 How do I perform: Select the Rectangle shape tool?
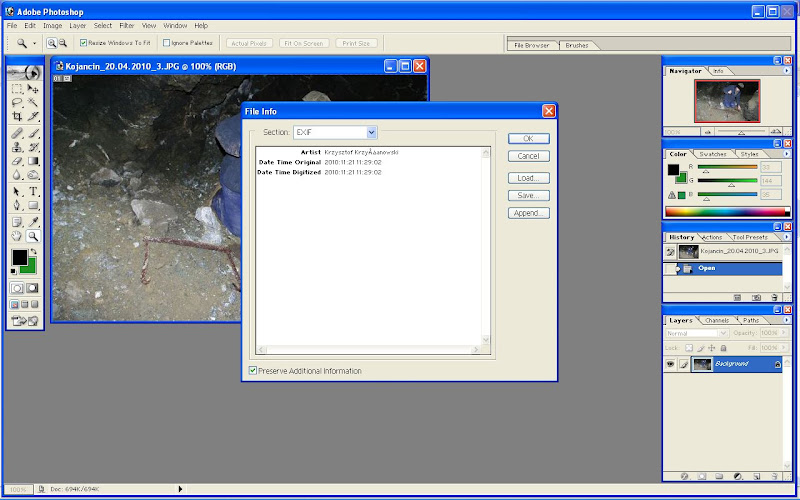click(33, 206)
